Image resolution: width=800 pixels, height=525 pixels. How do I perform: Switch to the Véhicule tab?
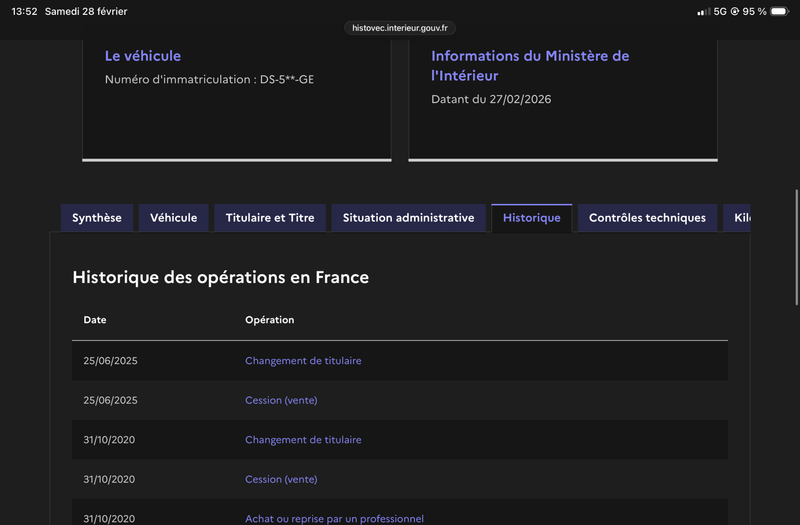(x=174, y=218)
